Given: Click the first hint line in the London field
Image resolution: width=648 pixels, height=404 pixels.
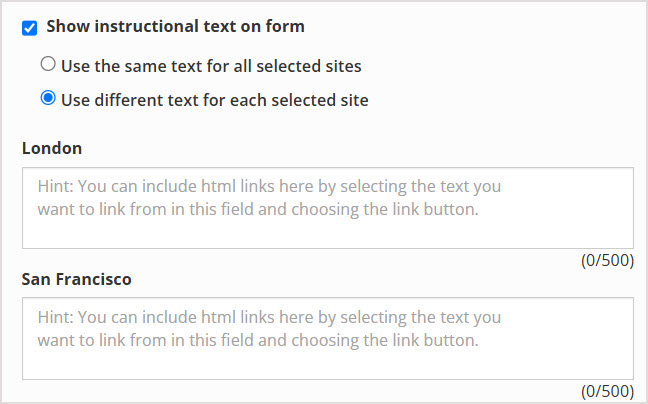Looking at the screenshot, I should [269, 186].
